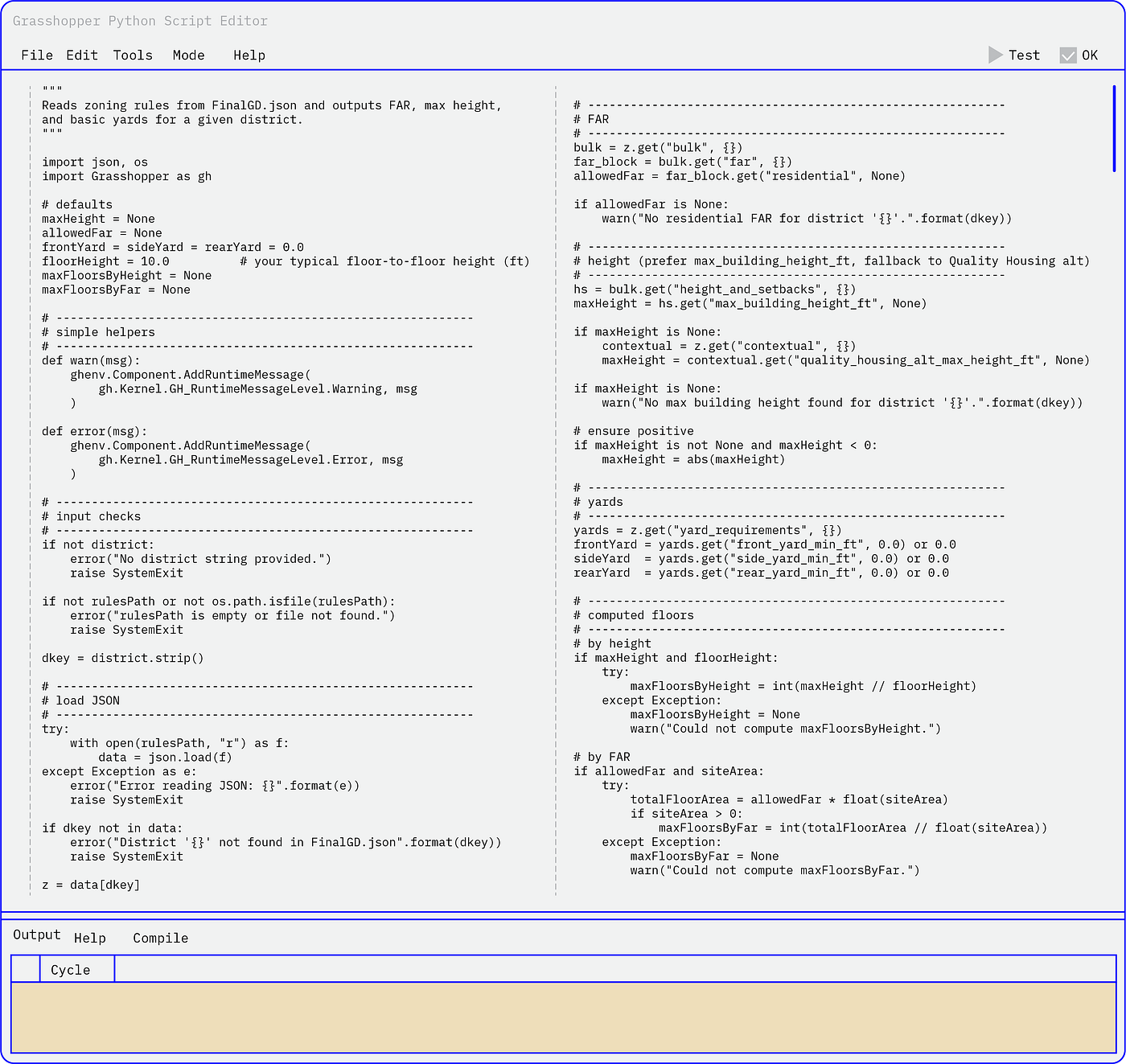1126x1064 pixels.
Task: Click the "if allowedFar is None:" line
Action: pos(651,205)
